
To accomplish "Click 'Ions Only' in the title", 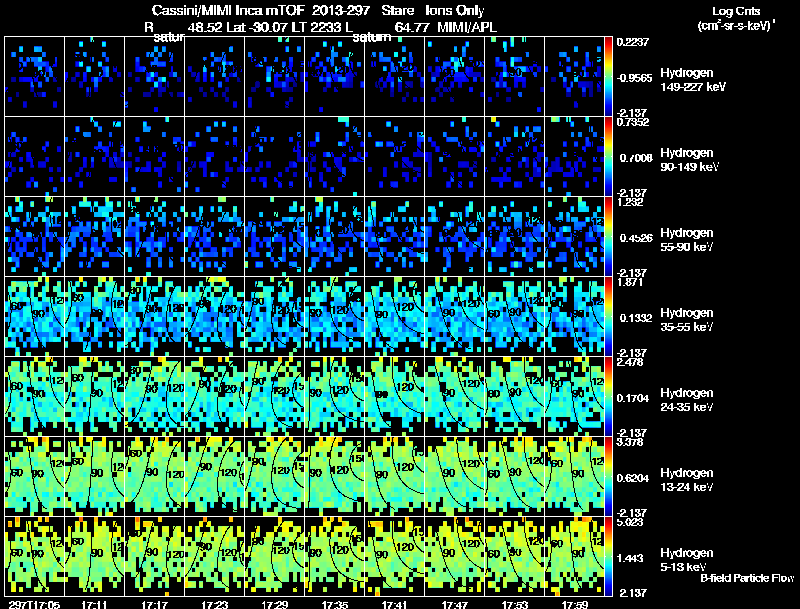I will tap(455, 10).
